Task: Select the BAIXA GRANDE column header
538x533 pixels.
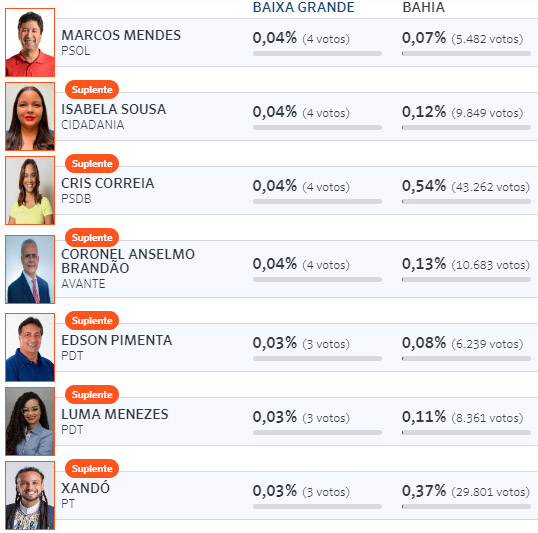Action: [x=304, y=7]
